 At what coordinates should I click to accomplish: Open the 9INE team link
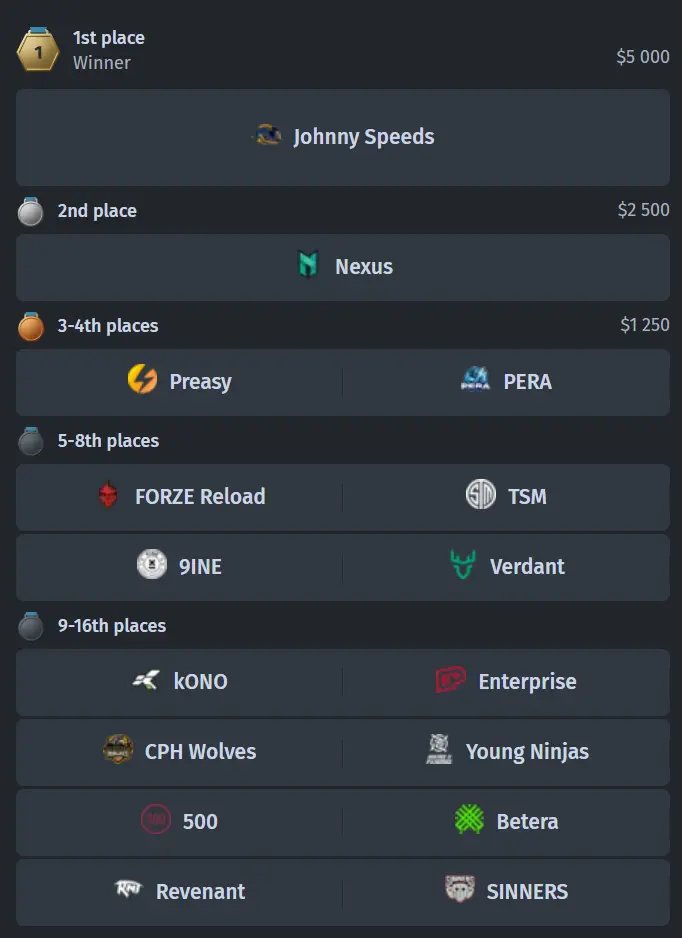pyautogui.click(x=200, y=567)
